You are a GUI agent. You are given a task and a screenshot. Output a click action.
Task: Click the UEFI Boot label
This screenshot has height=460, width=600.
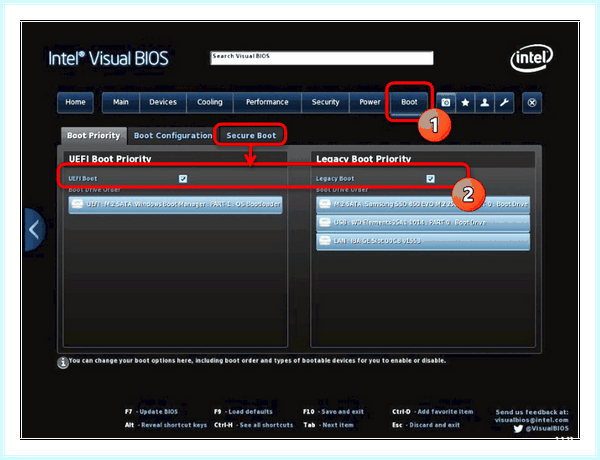[83, 179]
